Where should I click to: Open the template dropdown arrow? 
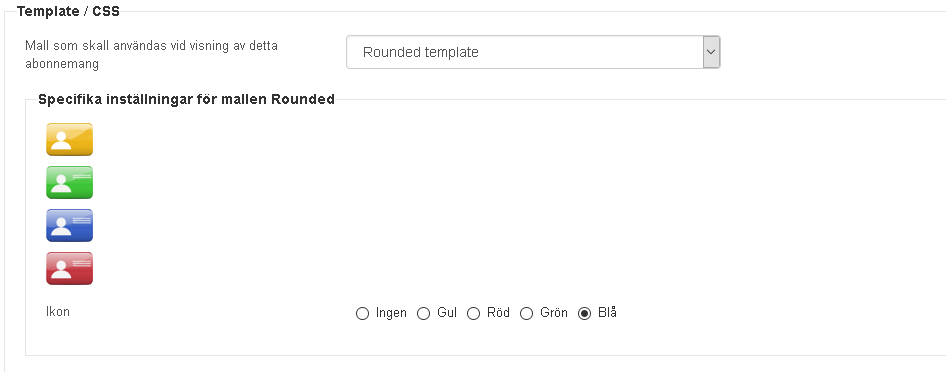(711, 52)
